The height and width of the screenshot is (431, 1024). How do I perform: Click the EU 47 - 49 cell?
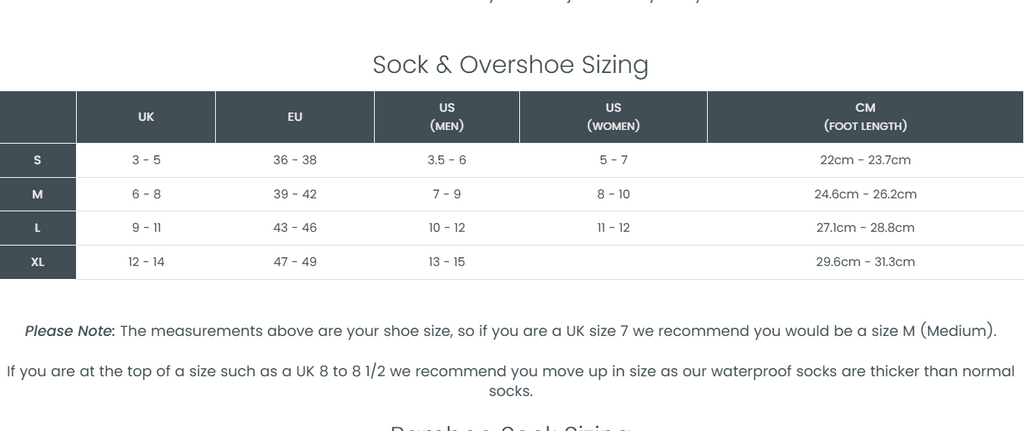pos(295,262)
